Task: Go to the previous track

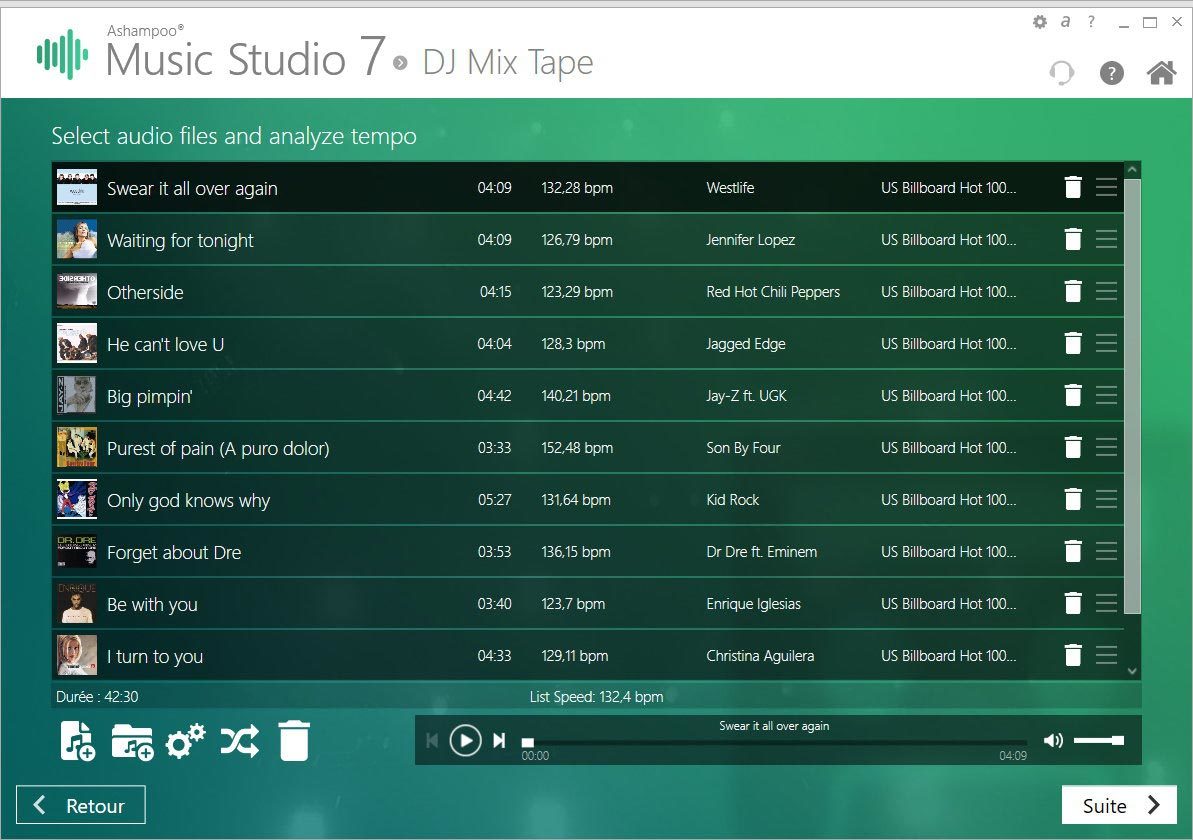Action: [432, 740]
